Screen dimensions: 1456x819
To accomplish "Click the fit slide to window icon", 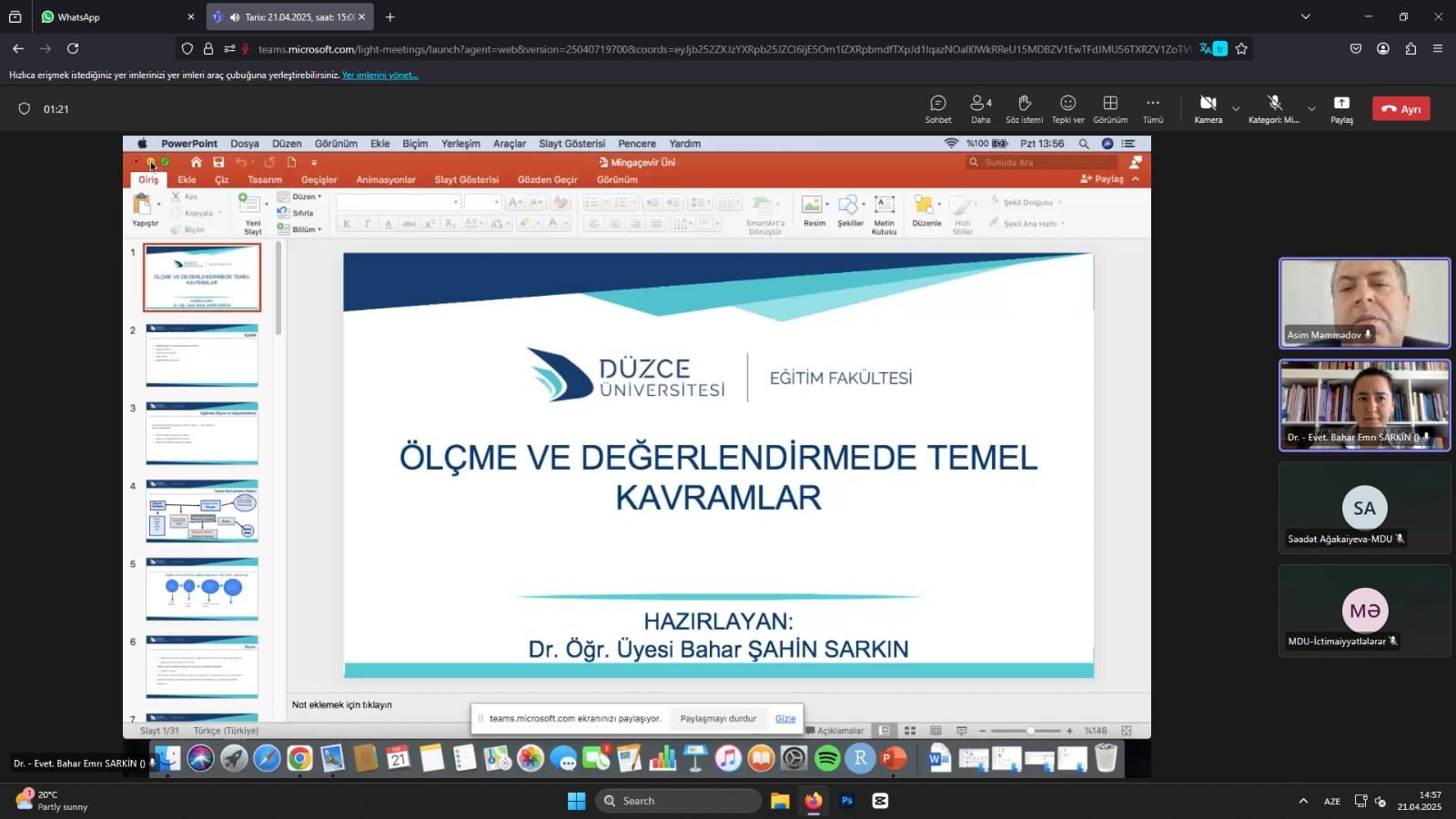I will 1127,731.
